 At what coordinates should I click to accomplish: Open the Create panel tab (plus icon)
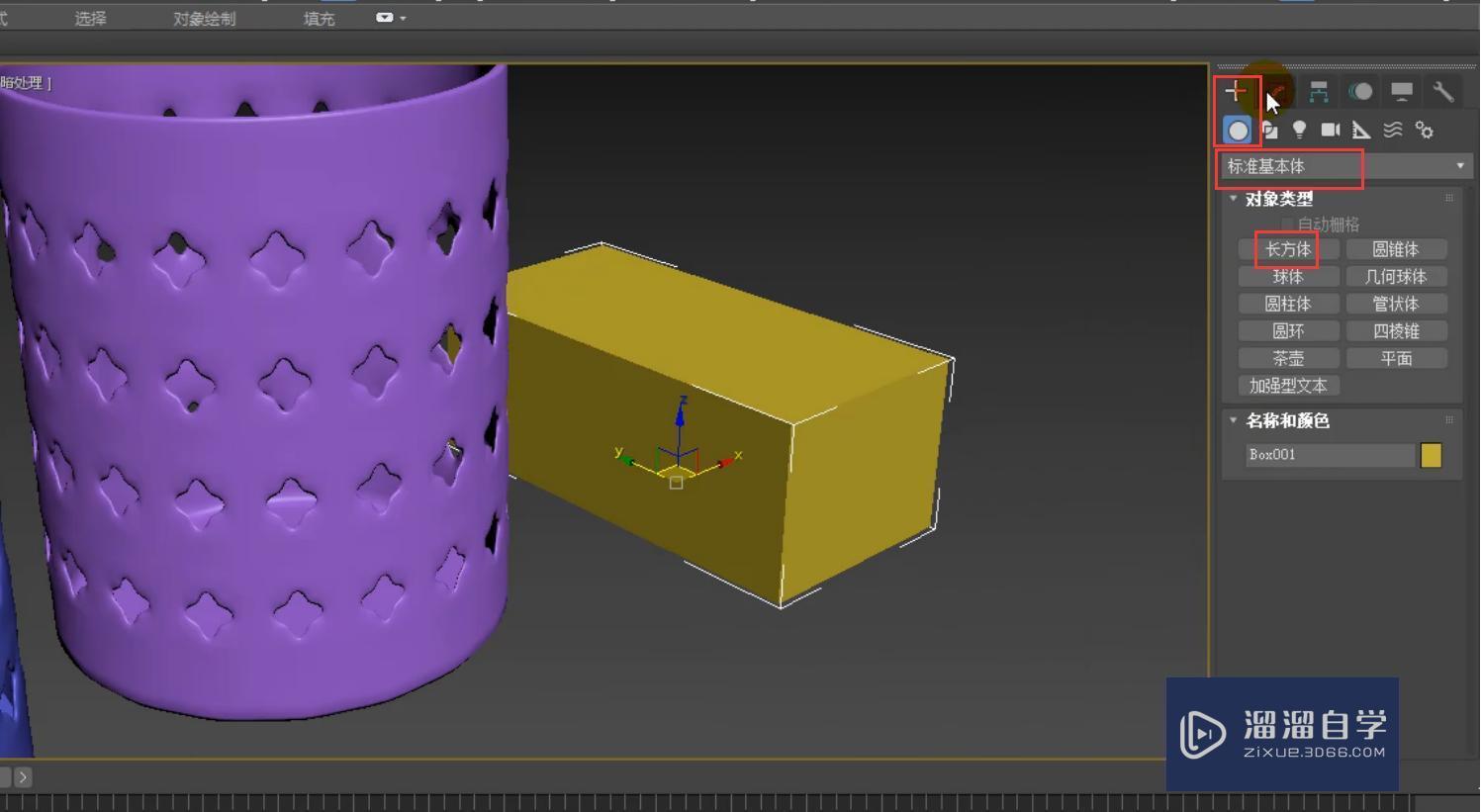pos(1236,91)
